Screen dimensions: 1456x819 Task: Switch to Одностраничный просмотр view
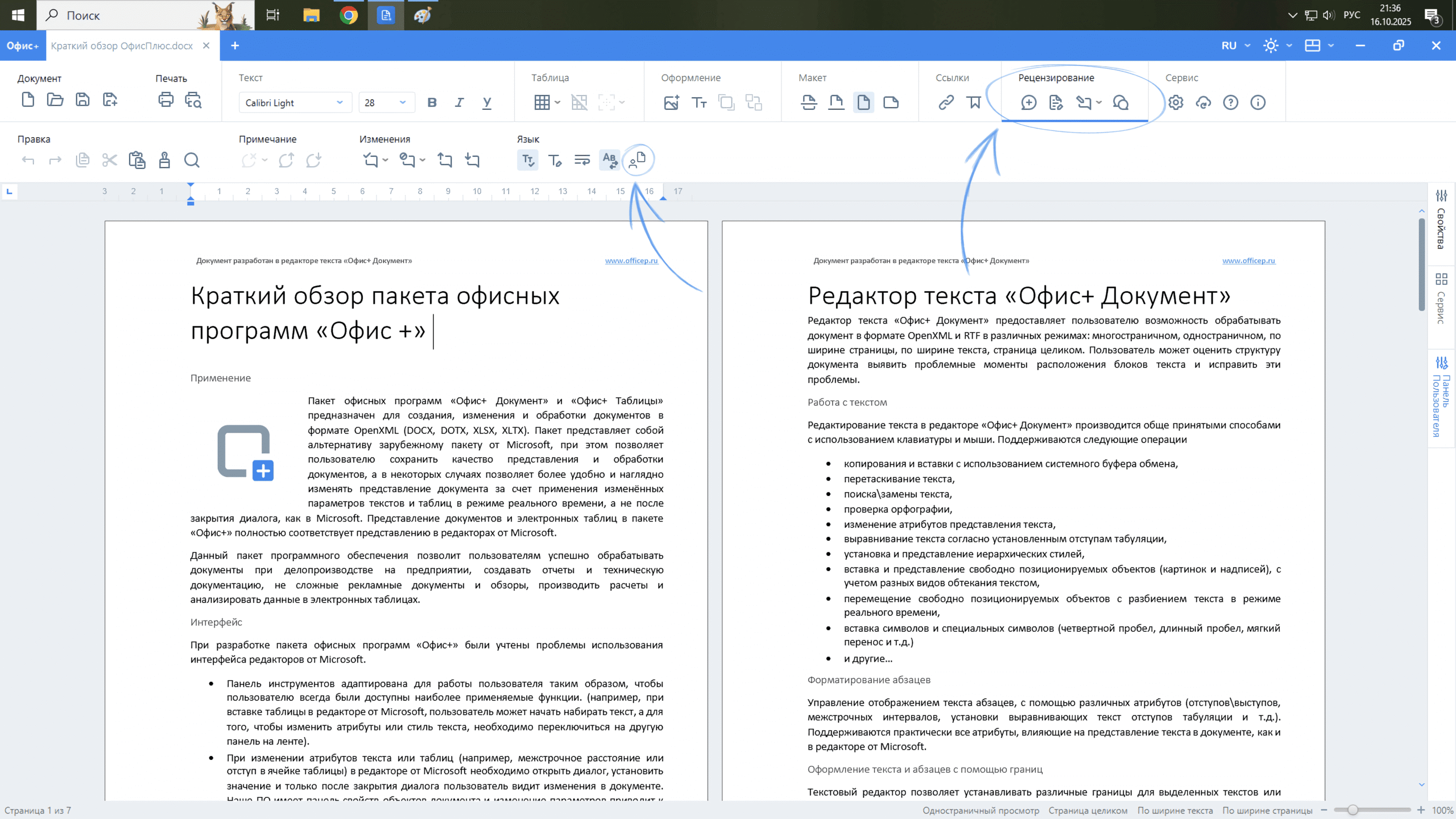point(981,810)
